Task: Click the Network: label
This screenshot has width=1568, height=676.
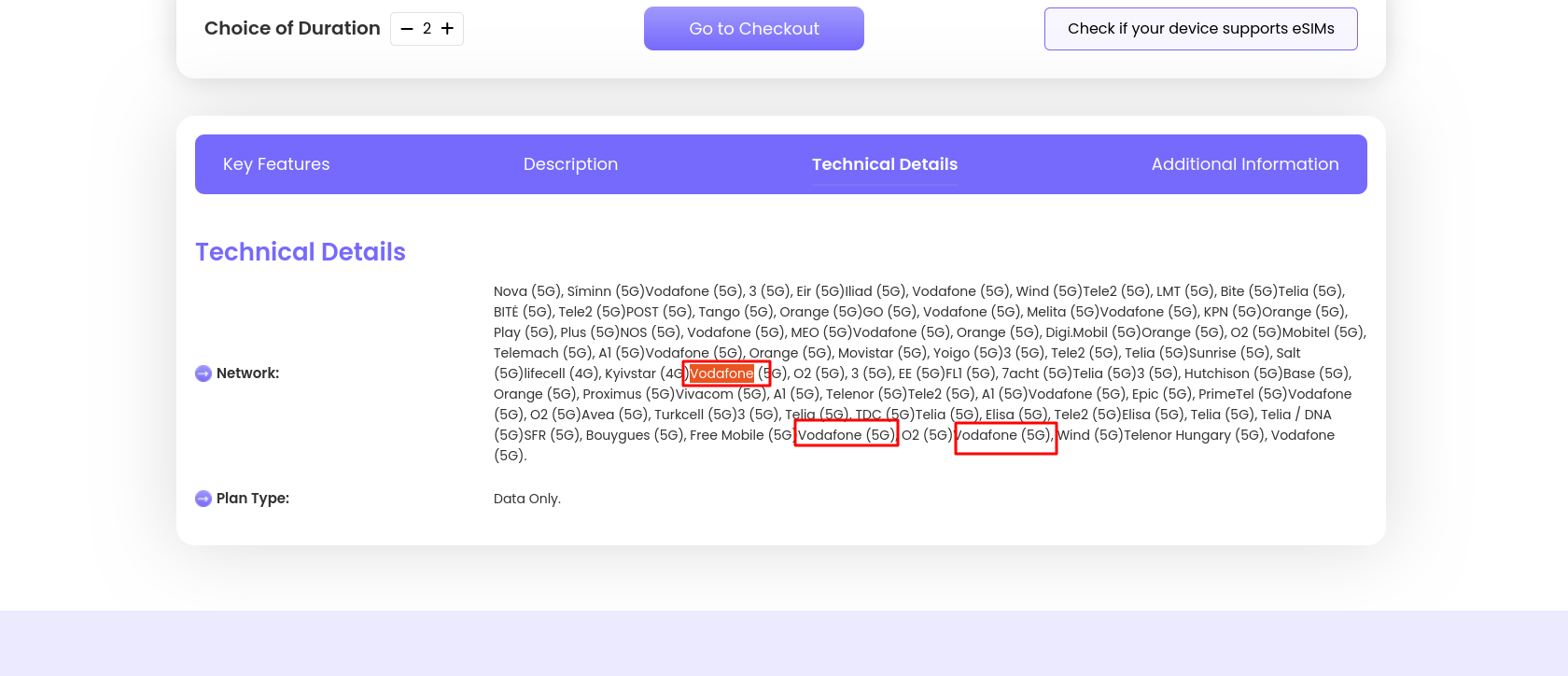Action: coord(248,373)
